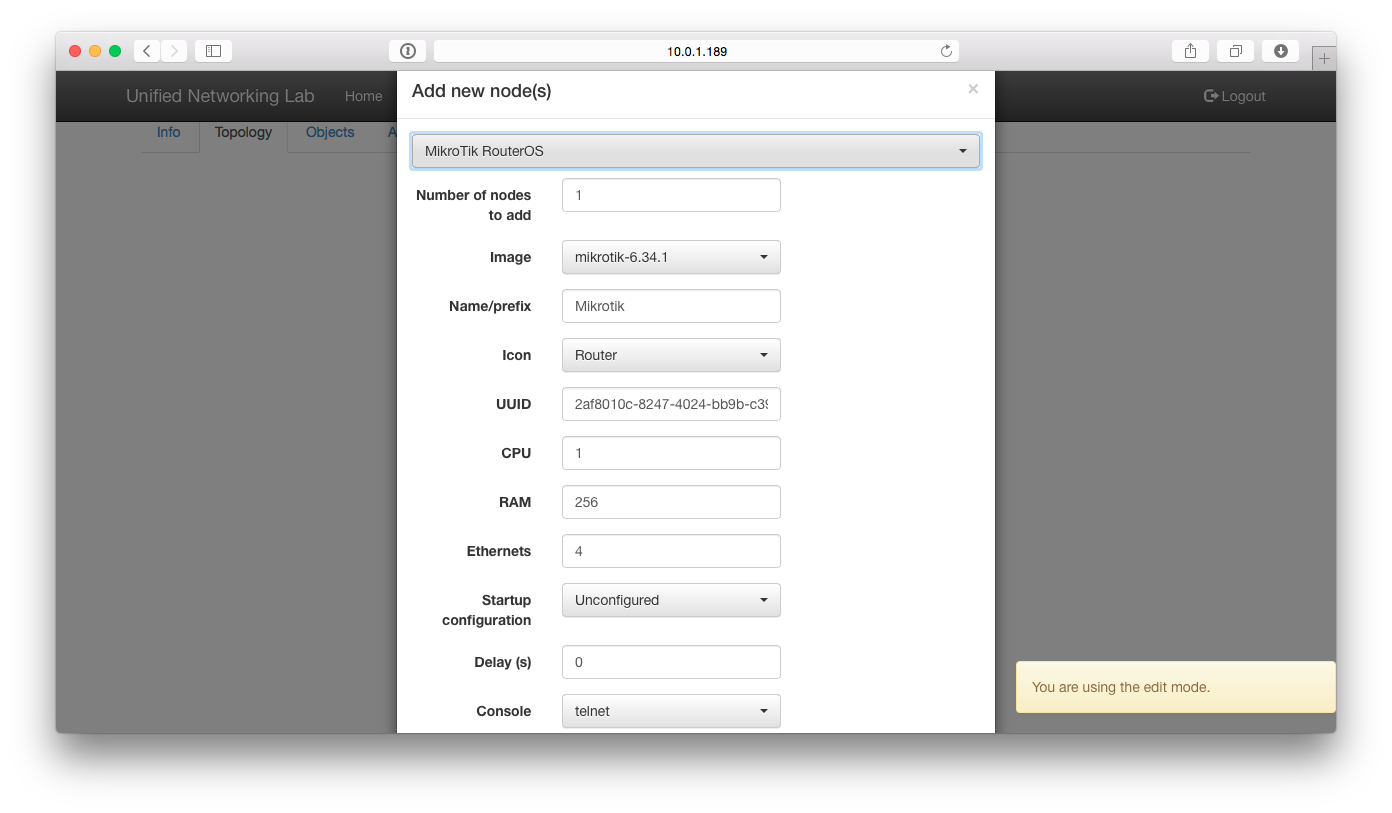The width and height of the screenshot is (1392, 813).
Task: Click the Unified Networking Lab brand link
Action: click(x=220, y=96)
